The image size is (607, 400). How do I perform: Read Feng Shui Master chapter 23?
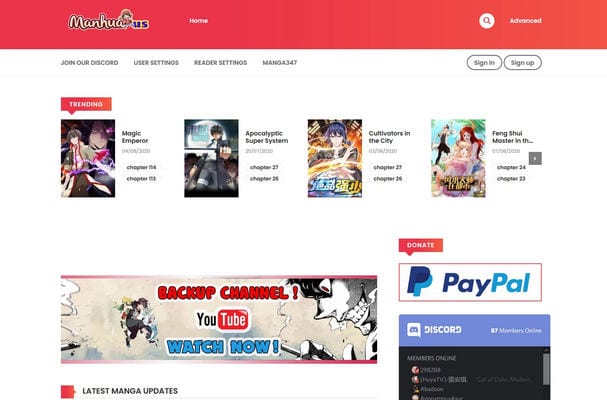[511, 179]
